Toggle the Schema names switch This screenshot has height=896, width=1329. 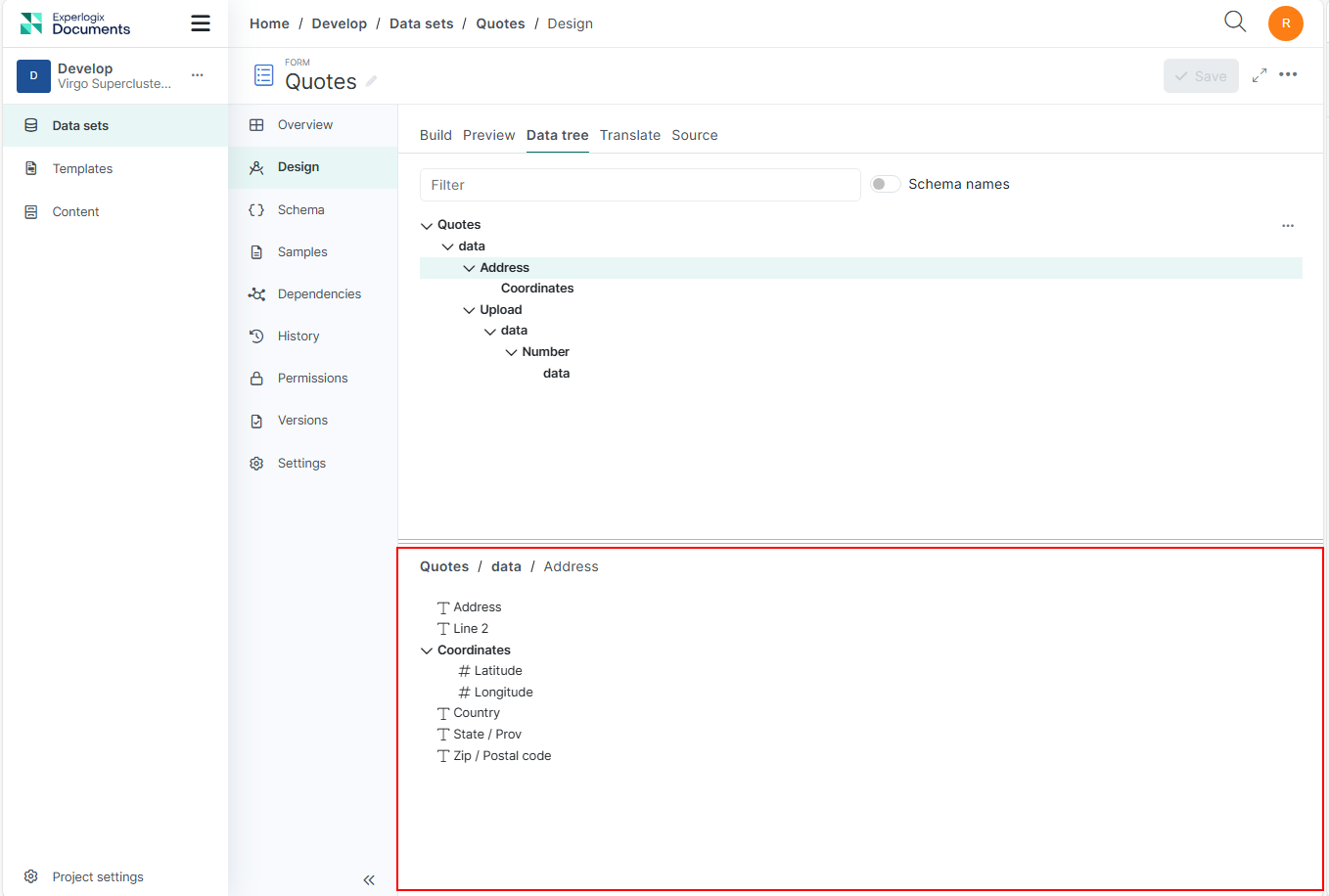tap(886, 184)
